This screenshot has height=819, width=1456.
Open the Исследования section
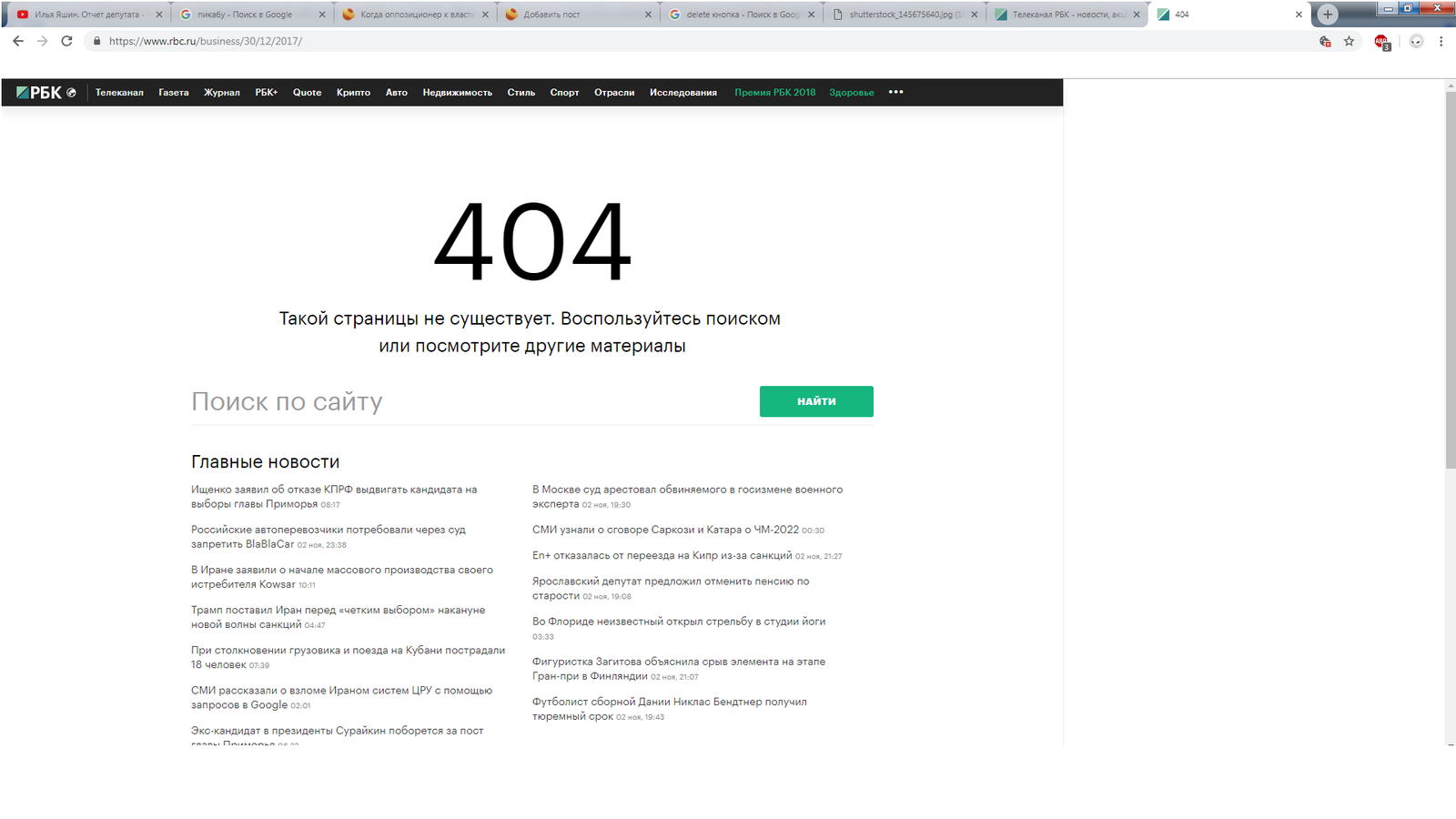(683, 93)
